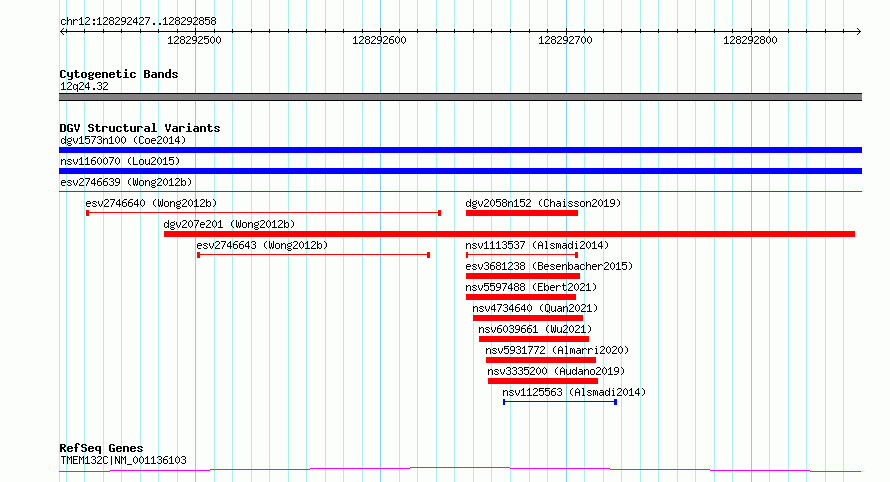Open the TMEM132C|NM_001136103 RefSeq gene label
The image size is (890, 482).
[122, 460]
